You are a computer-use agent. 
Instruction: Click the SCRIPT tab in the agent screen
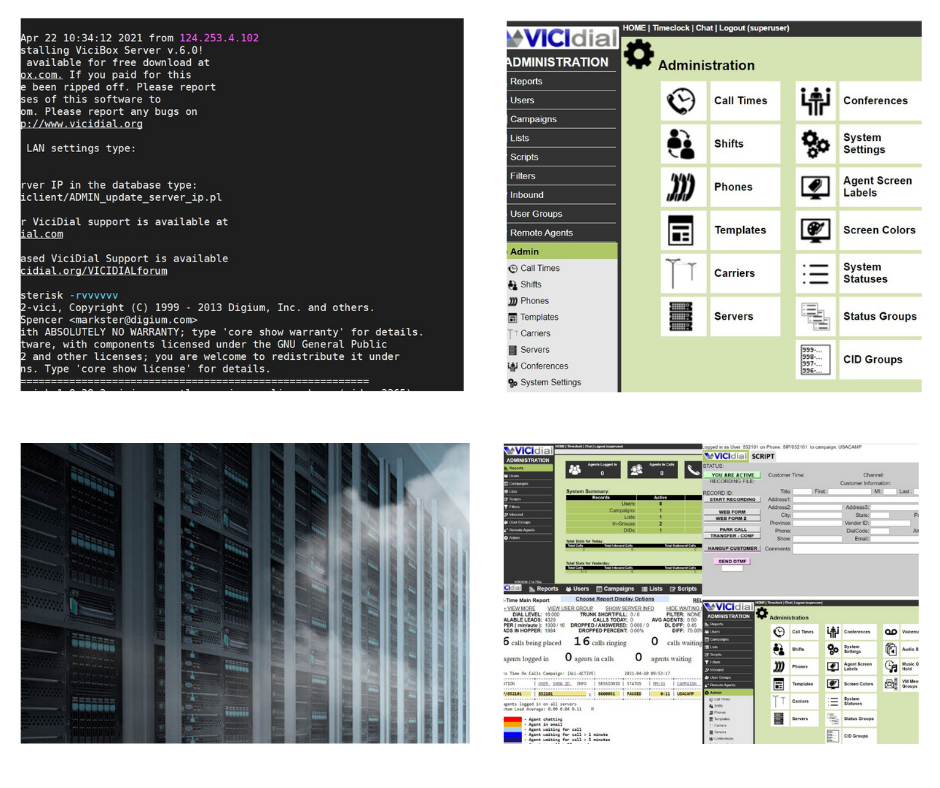click(763, 456)
